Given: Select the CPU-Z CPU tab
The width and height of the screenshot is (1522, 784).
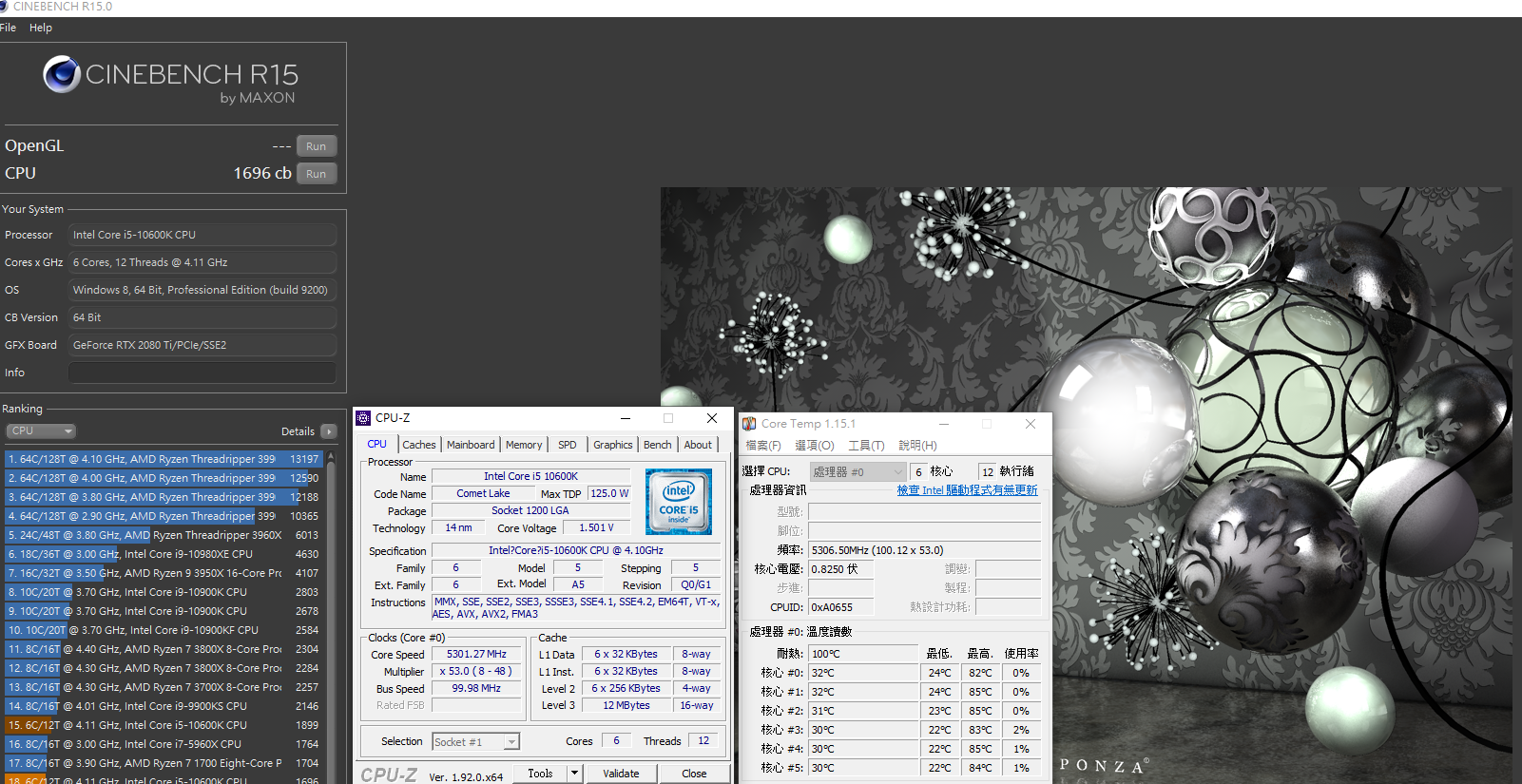Looking at the screenshot, I should pyautogui.click(x=377, y=444).
